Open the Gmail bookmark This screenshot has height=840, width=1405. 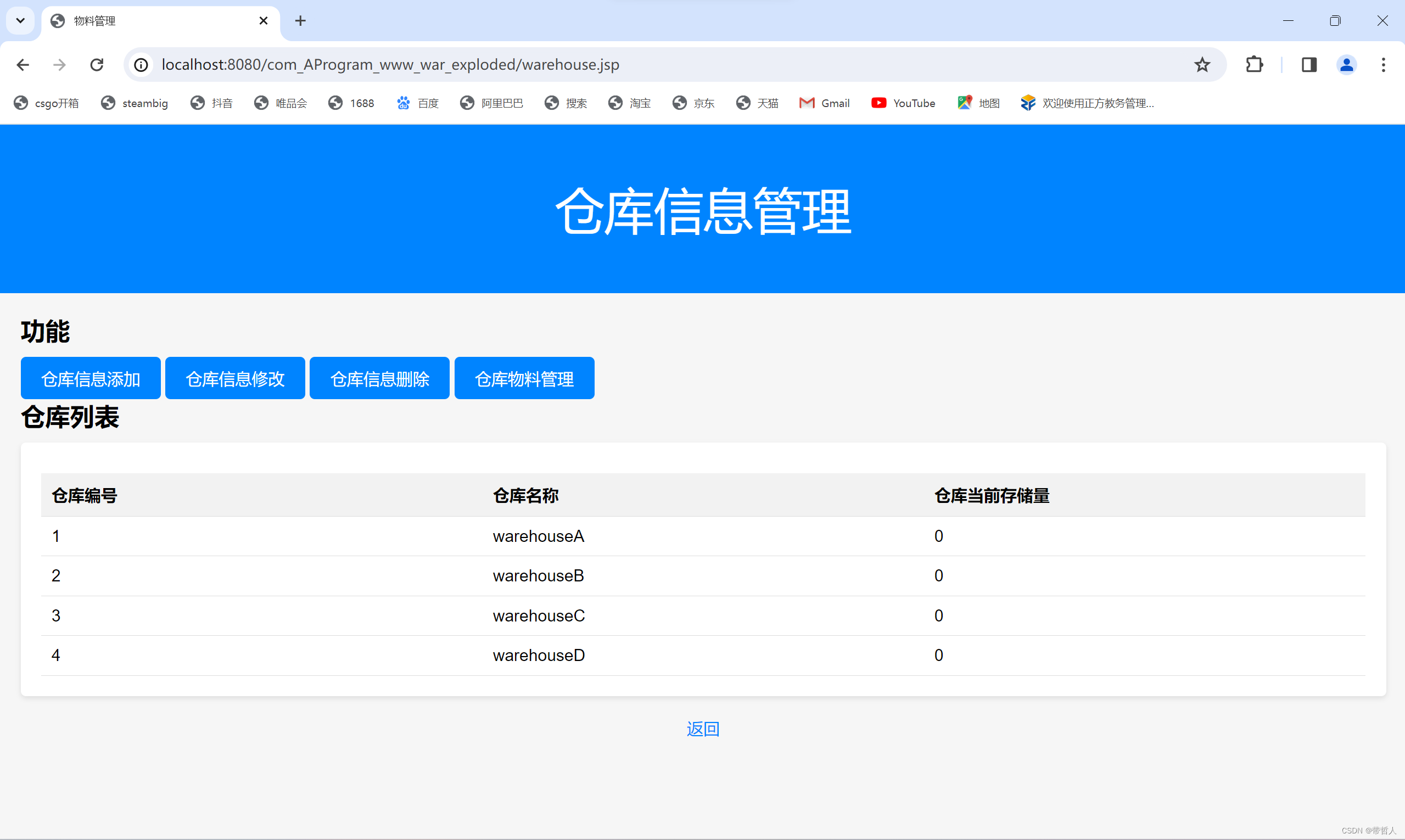[x=824, y=103]
